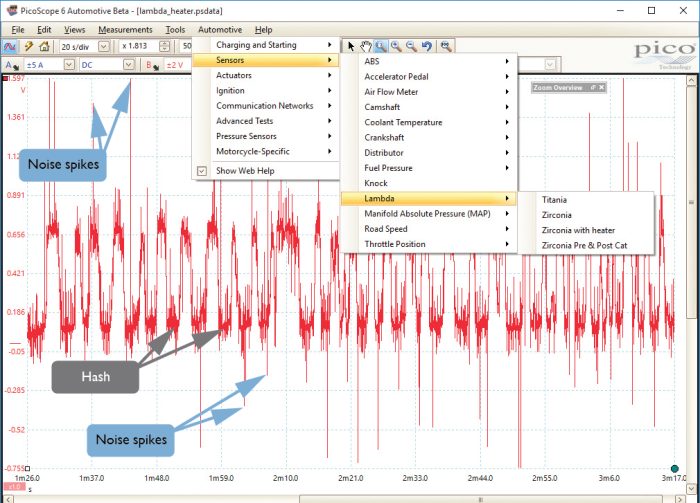700x503 pixels.
Task: Open the timebase 20 s/div dropdown
Action: click(x=104, y=46)
